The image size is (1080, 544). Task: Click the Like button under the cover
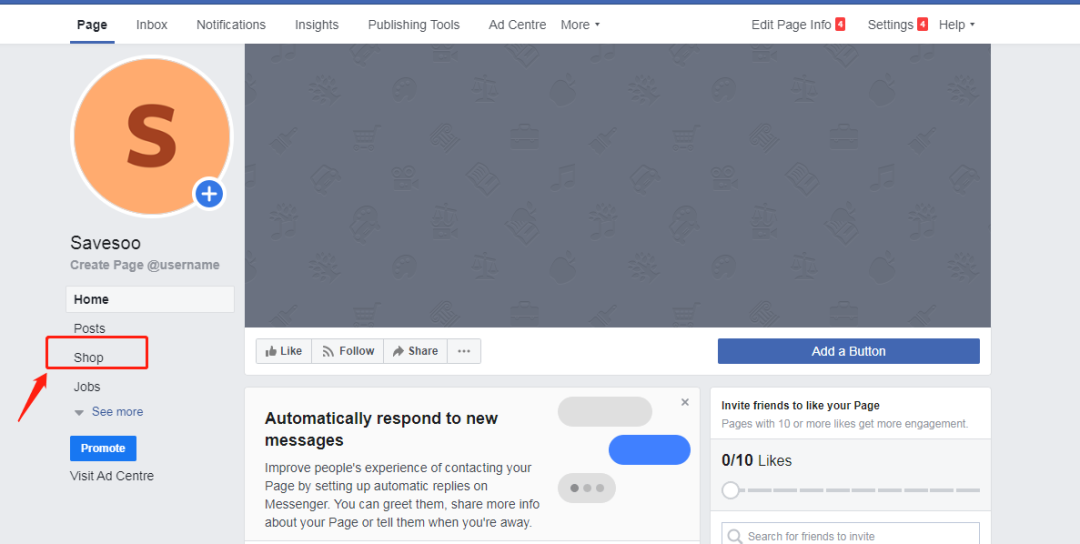point(284,351)
